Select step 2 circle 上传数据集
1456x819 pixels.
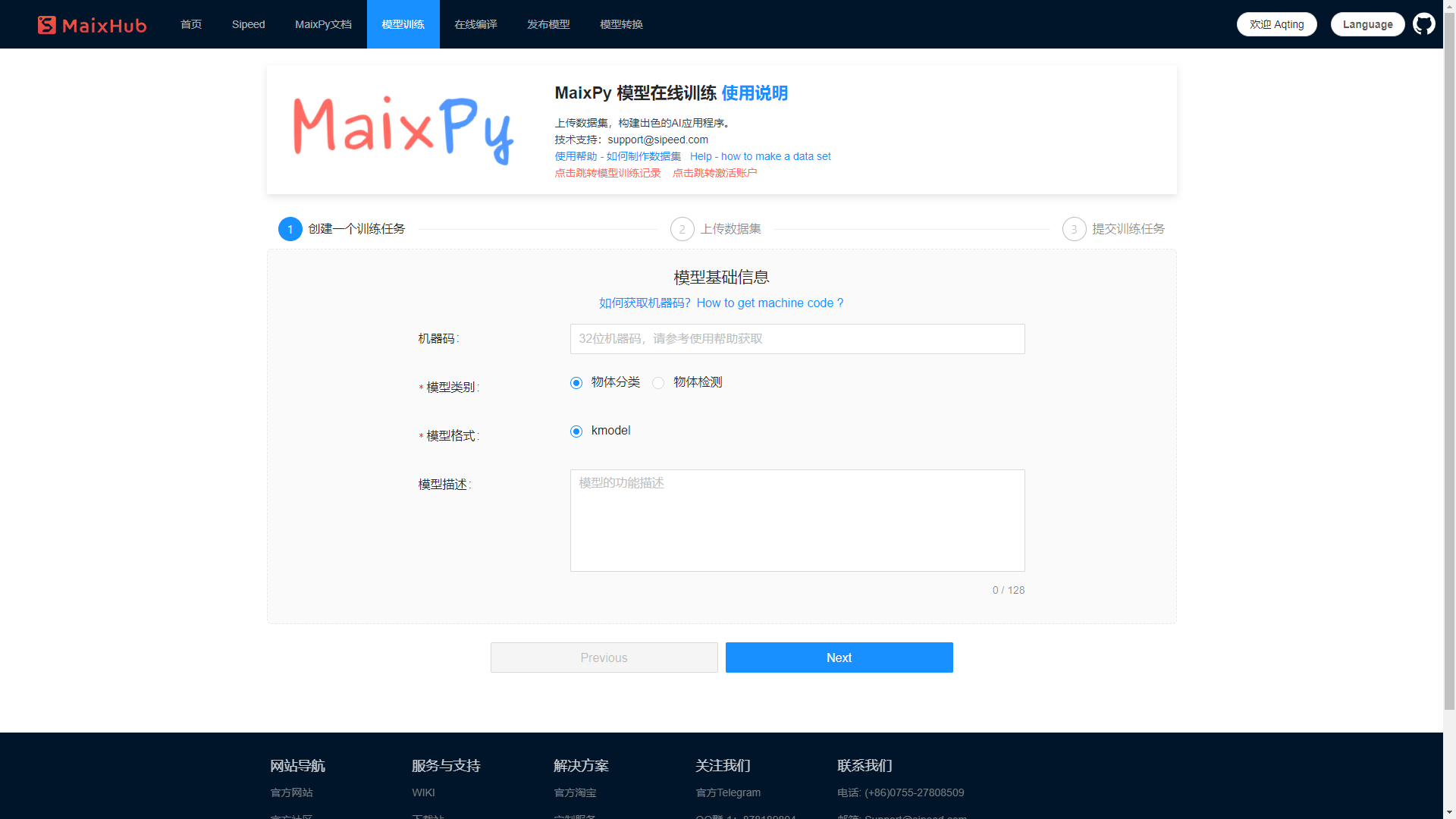point(682,229)
